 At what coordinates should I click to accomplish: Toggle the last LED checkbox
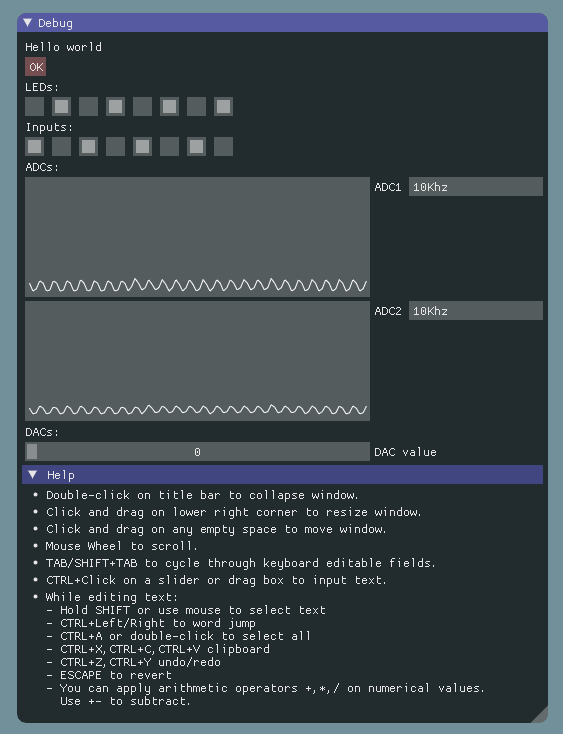coord(224,106)
